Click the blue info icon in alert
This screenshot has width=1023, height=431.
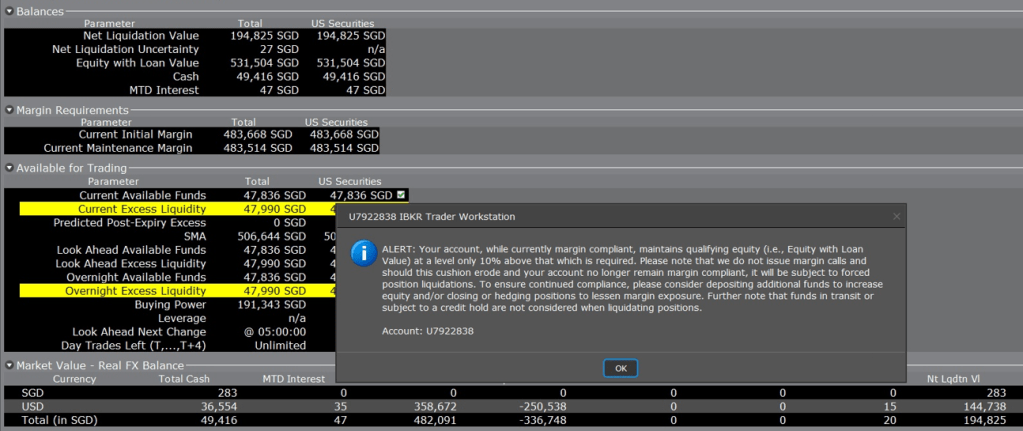364,253
